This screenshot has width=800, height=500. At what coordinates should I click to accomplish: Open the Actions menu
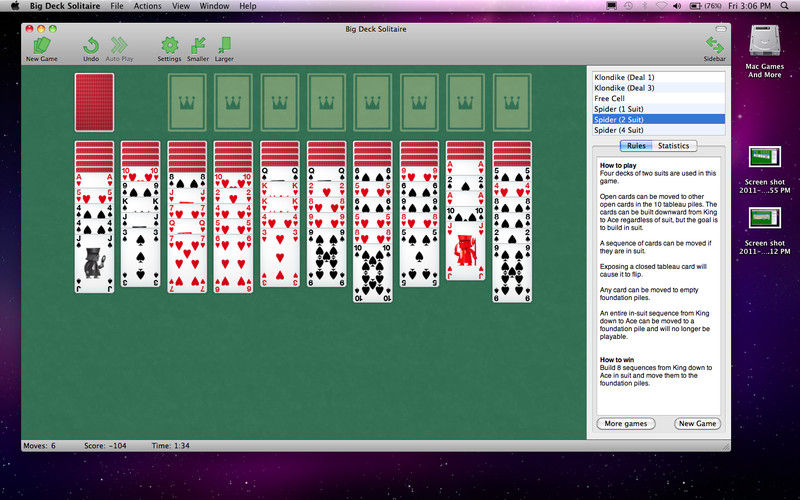[x=147, y=6]
